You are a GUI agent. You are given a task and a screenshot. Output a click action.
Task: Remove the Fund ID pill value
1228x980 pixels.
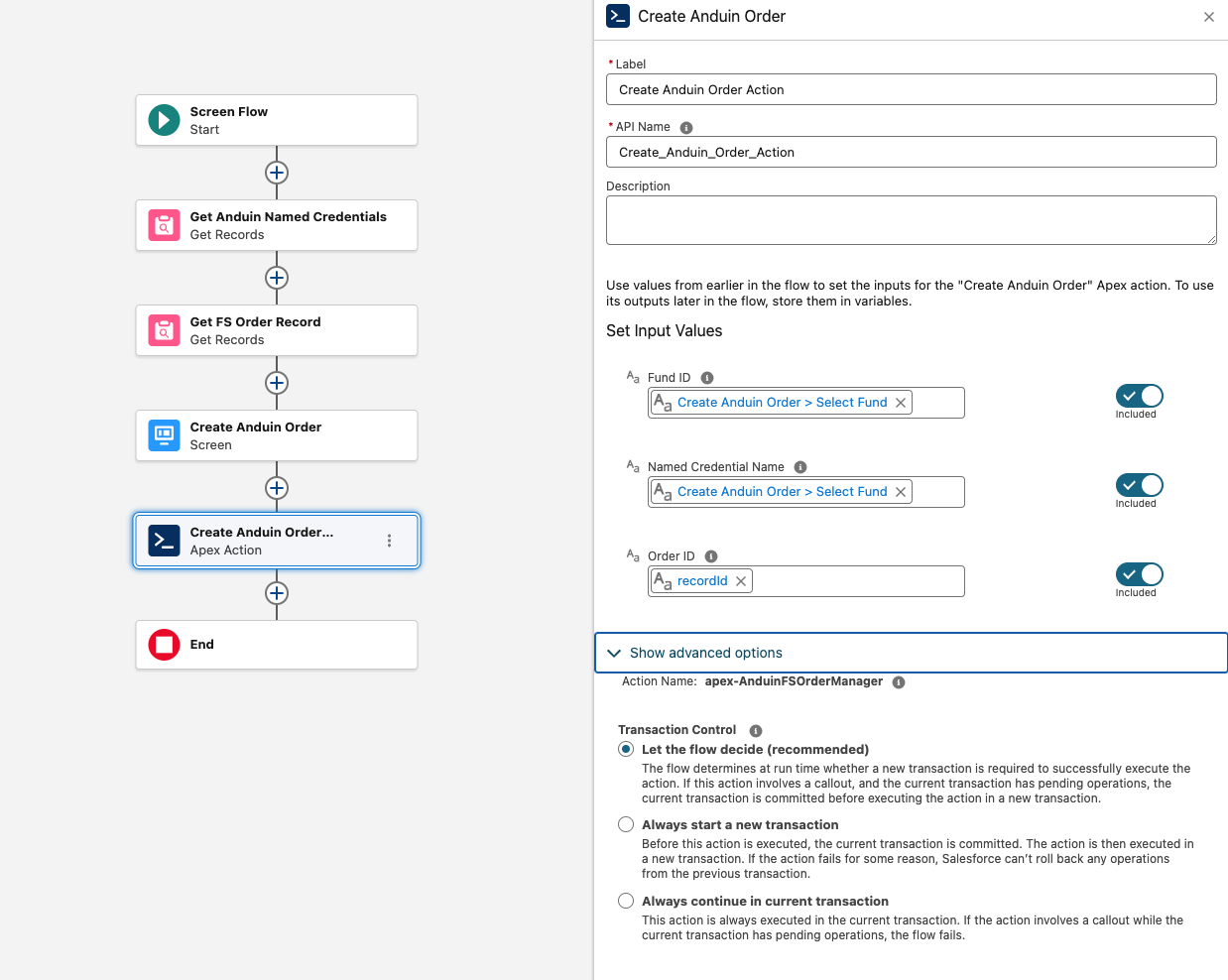click(x=901, y=403)
